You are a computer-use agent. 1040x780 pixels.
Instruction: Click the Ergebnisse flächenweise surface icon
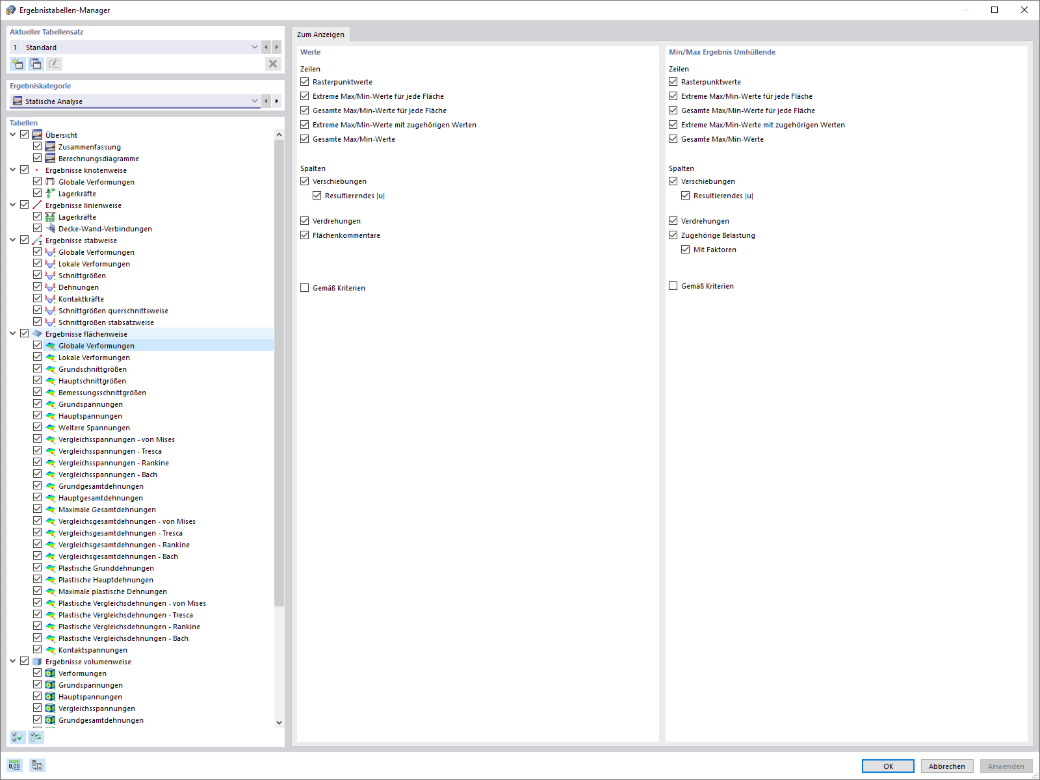point(37,334)
